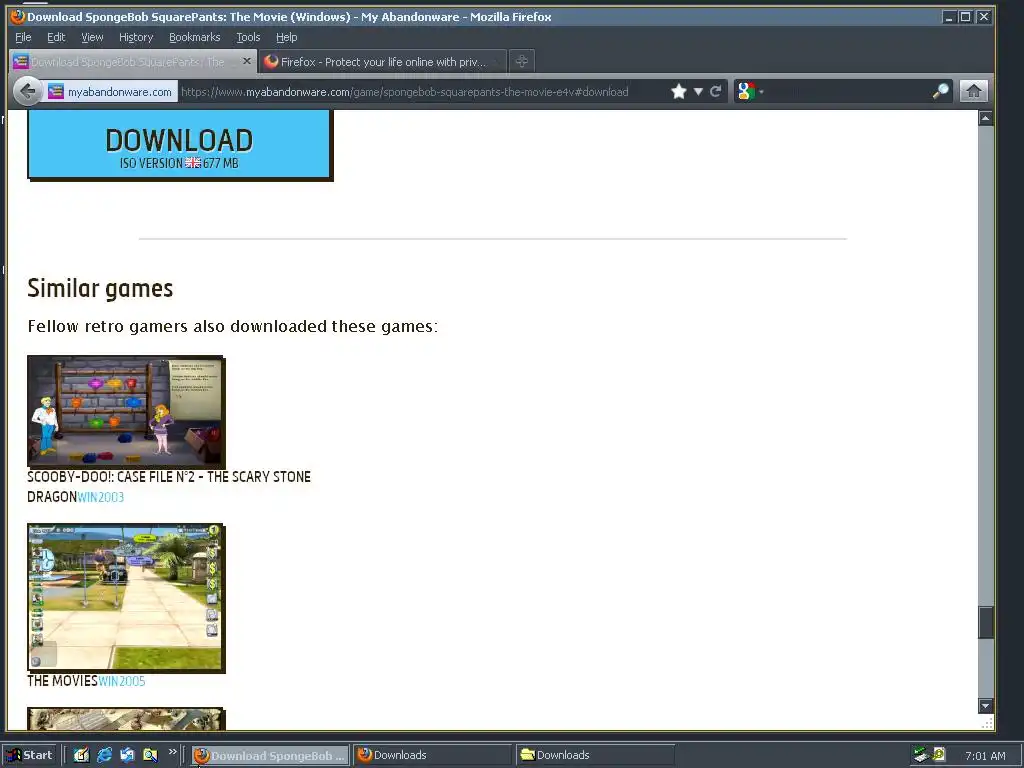Select the Download SpongeBob SquarePants tab
Viewport: 1024px width, 768px height.
pos(133,61)
